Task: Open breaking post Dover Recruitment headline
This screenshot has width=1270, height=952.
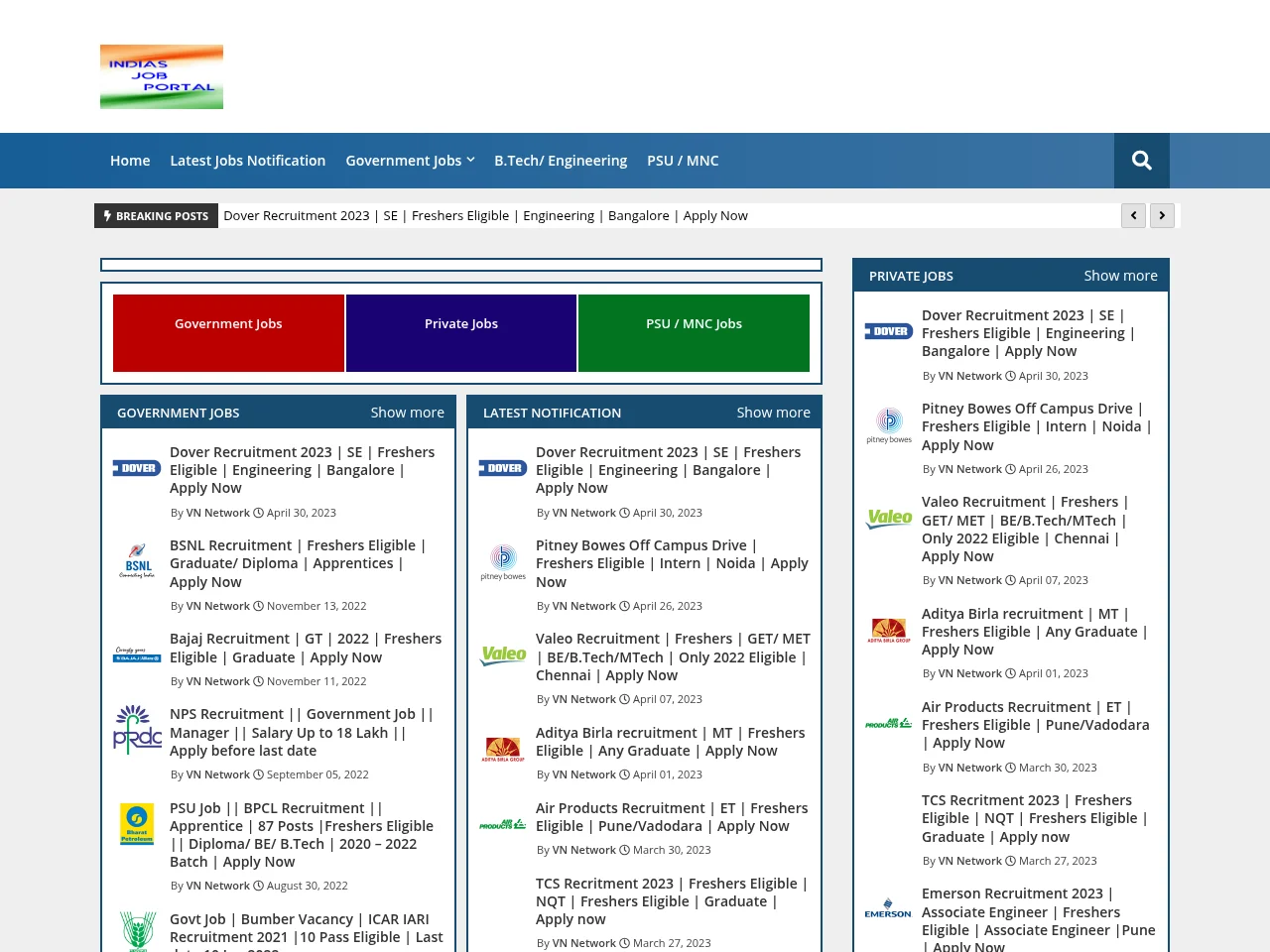Action: (486, 215)
